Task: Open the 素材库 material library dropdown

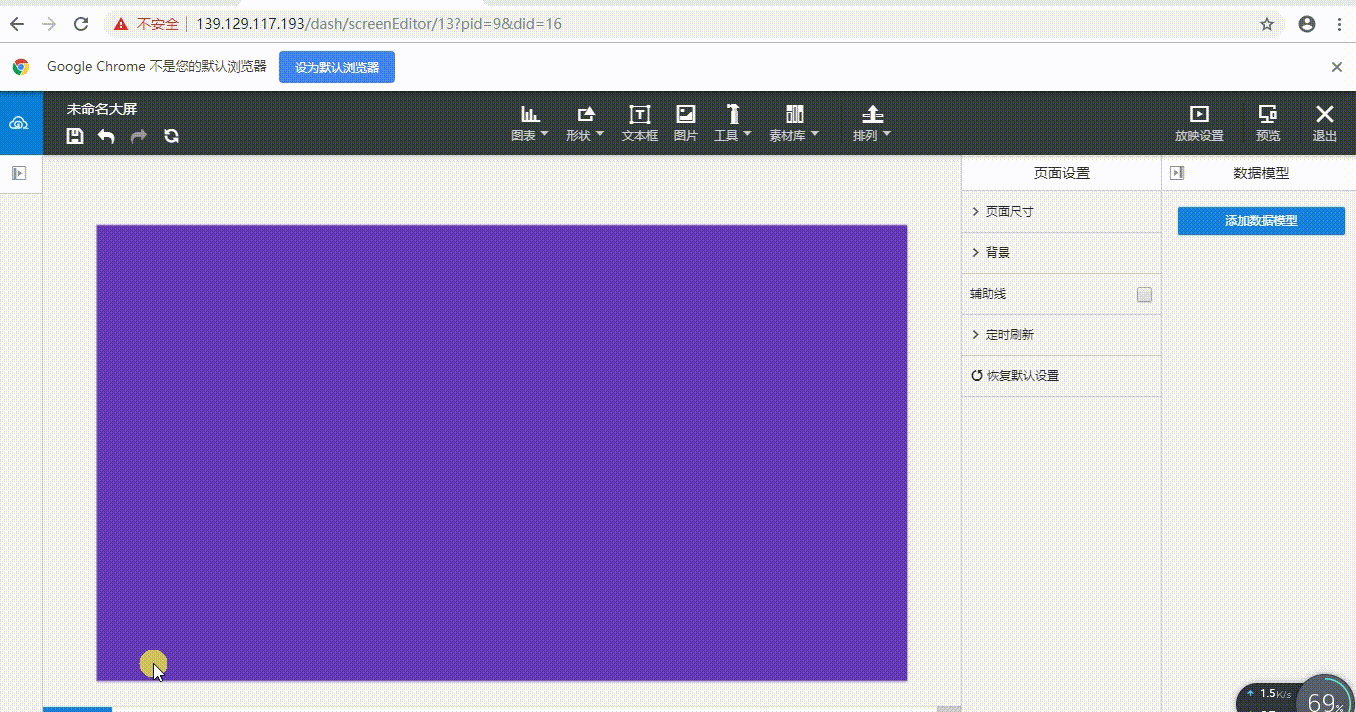Action: pos(794,124)
